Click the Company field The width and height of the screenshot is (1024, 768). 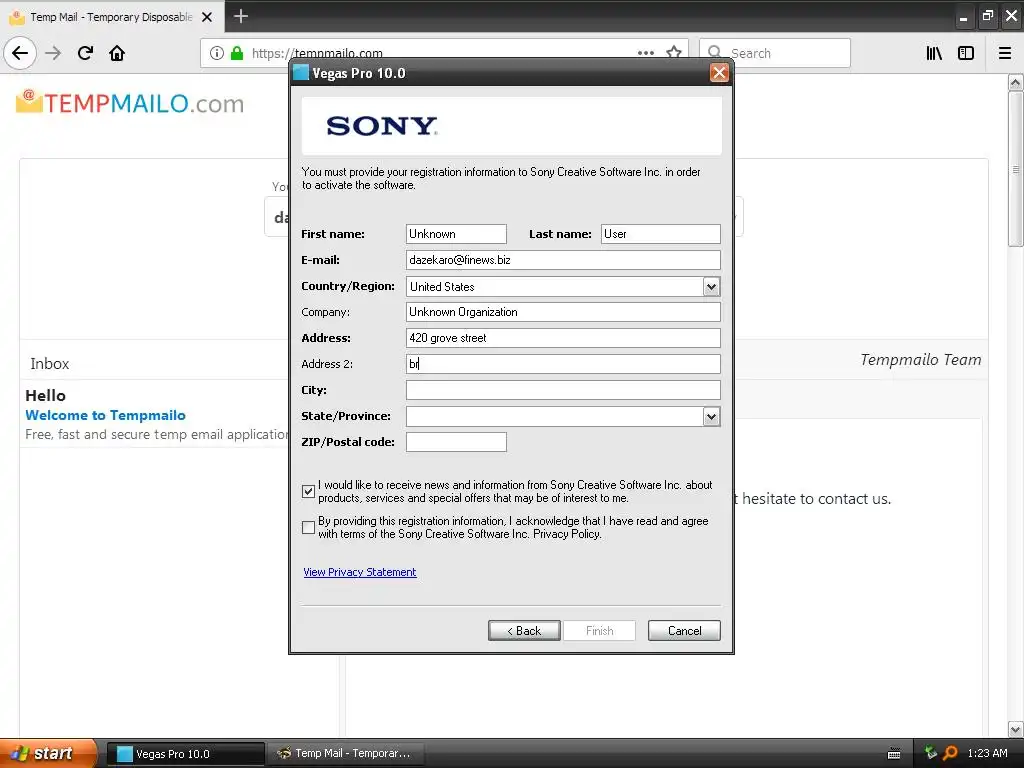point(563,312)
